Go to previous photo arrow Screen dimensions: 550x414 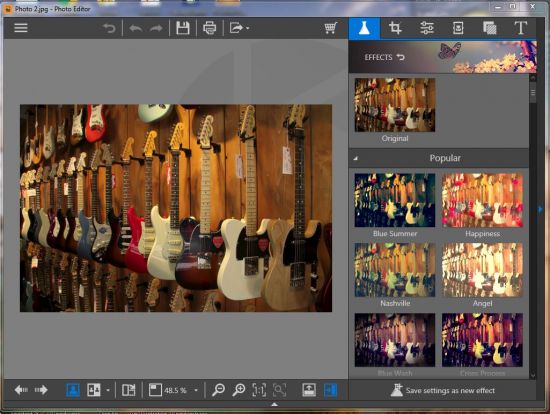(21, 390)
